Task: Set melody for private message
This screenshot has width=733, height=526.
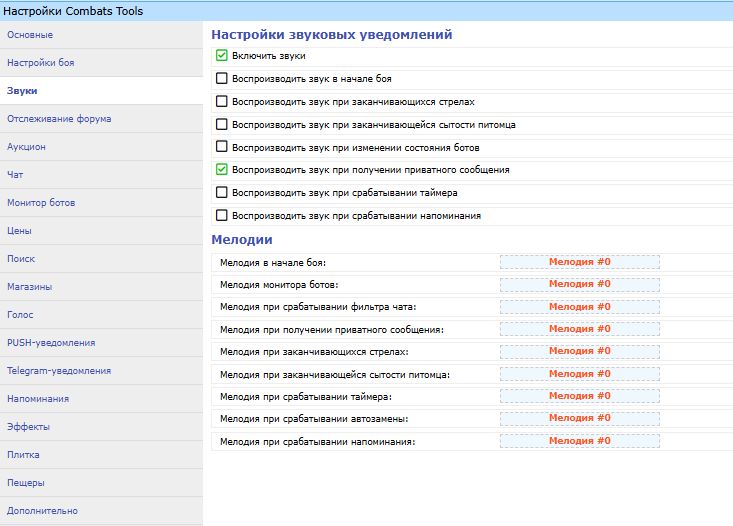Action: pos(579,329)
